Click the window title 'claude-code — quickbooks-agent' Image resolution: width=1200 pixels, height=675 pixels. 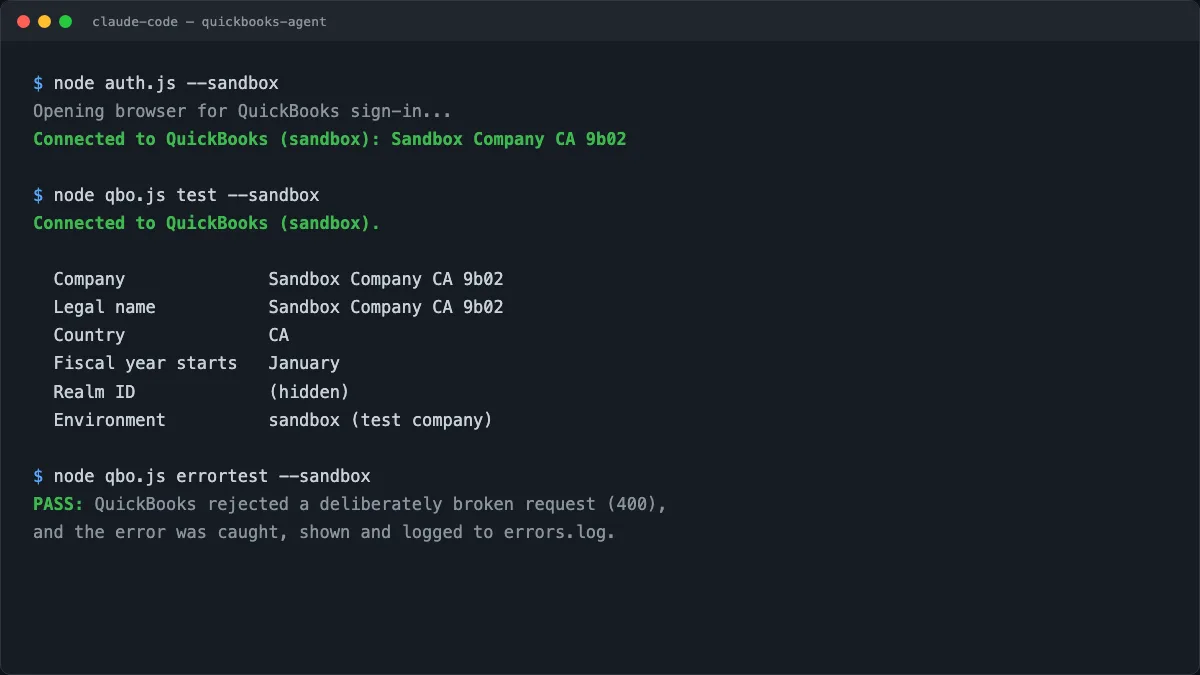coord(209,21)
